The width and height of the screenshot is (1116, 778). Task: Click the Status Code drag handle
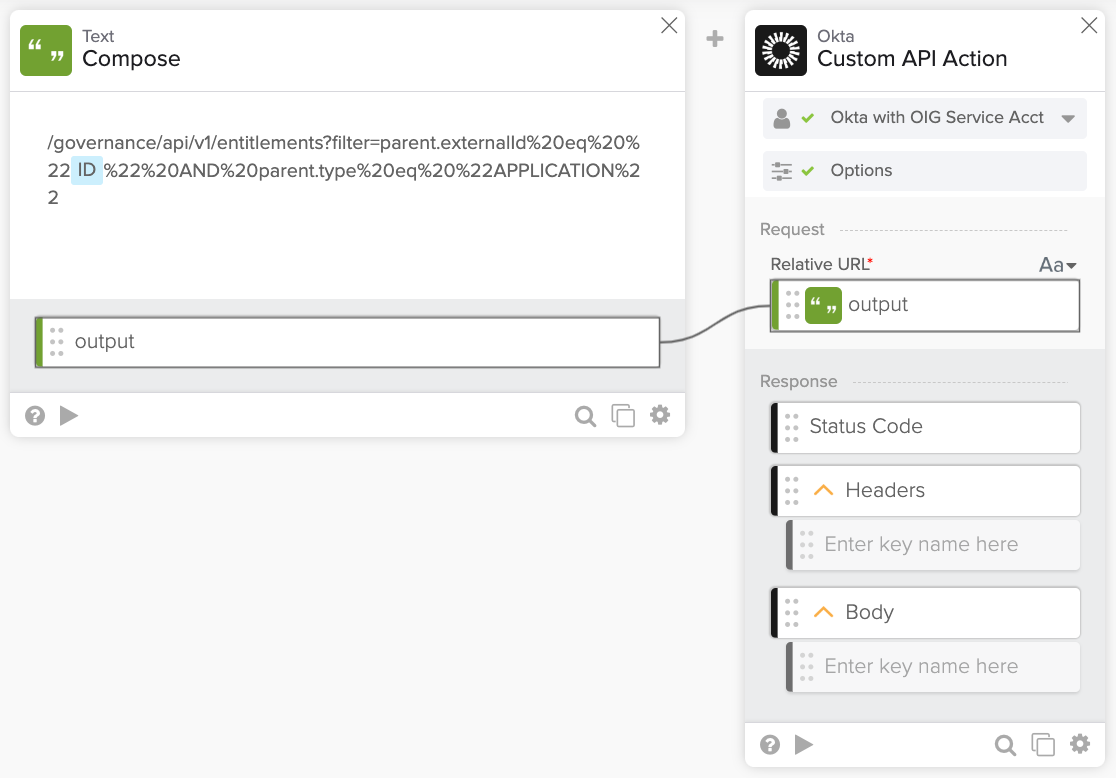[x=791, y=428]
